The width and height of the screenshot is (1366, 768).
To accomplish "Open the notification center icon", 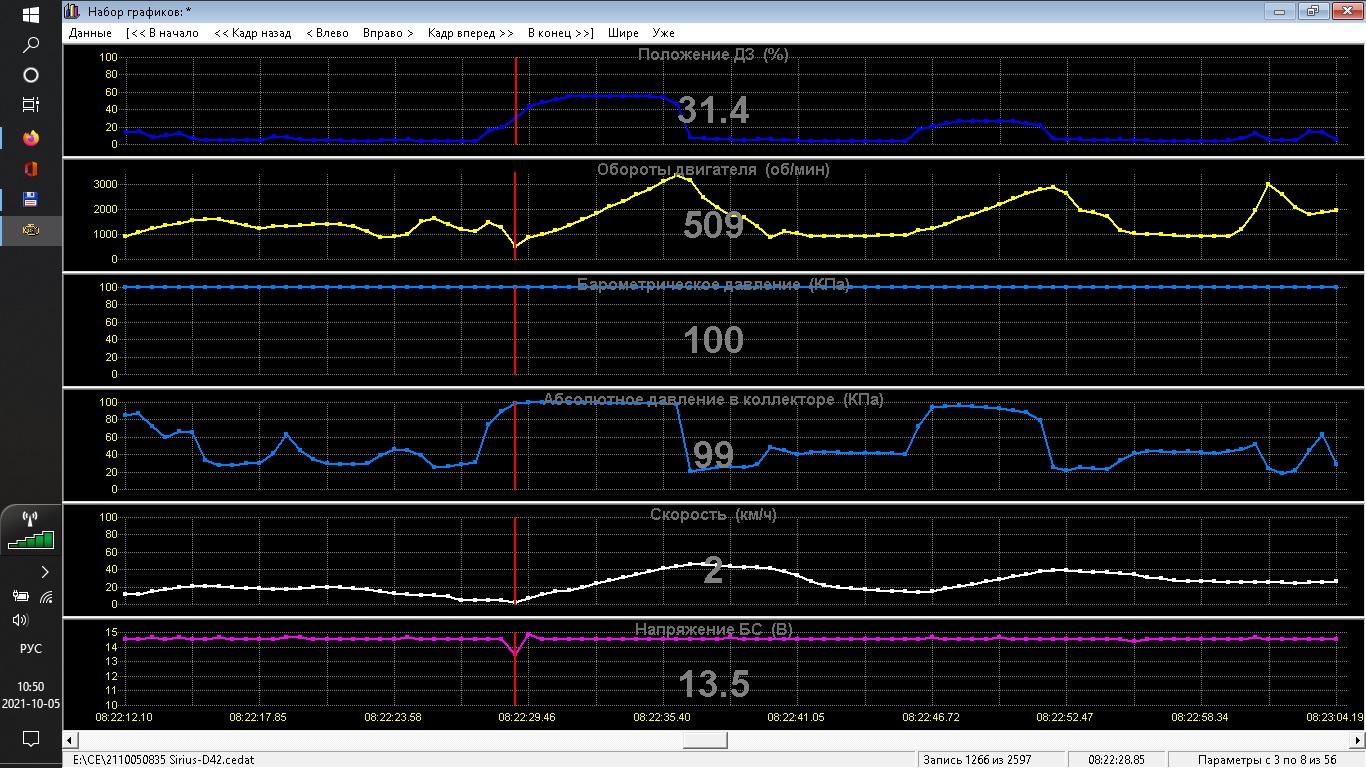I will [31, 739].
